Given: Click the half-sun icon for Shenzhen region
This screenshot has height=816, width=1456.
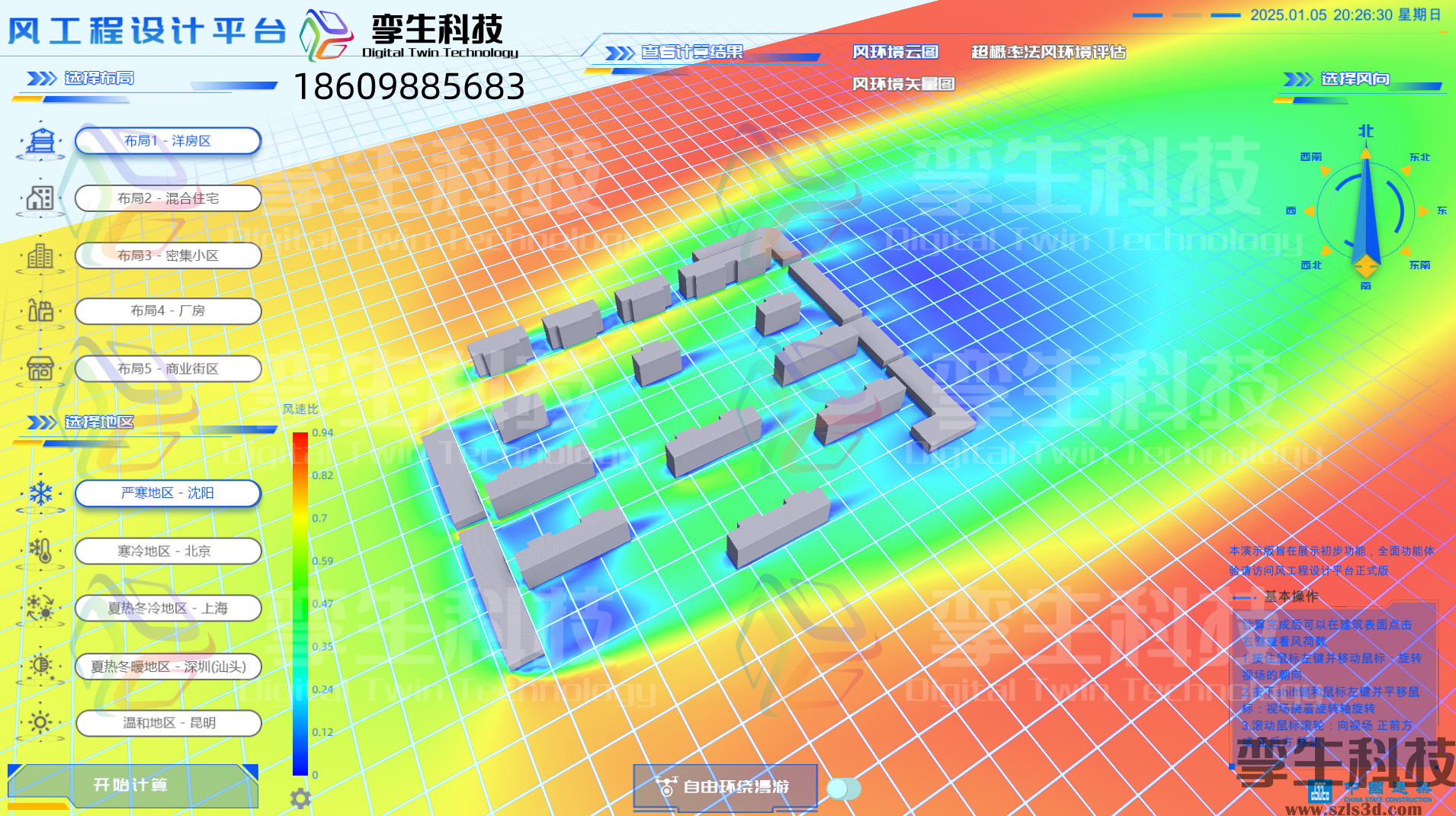Looking at the screenshot, I should coord(40,666).
